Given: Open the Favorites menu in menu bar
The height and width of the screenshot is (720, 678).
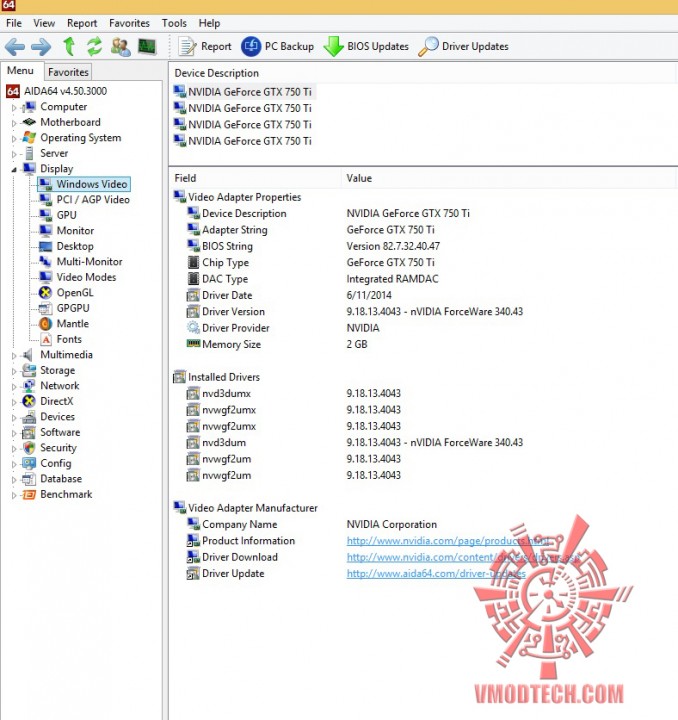Looking at the screenshot, I should (x=129, y=23).
